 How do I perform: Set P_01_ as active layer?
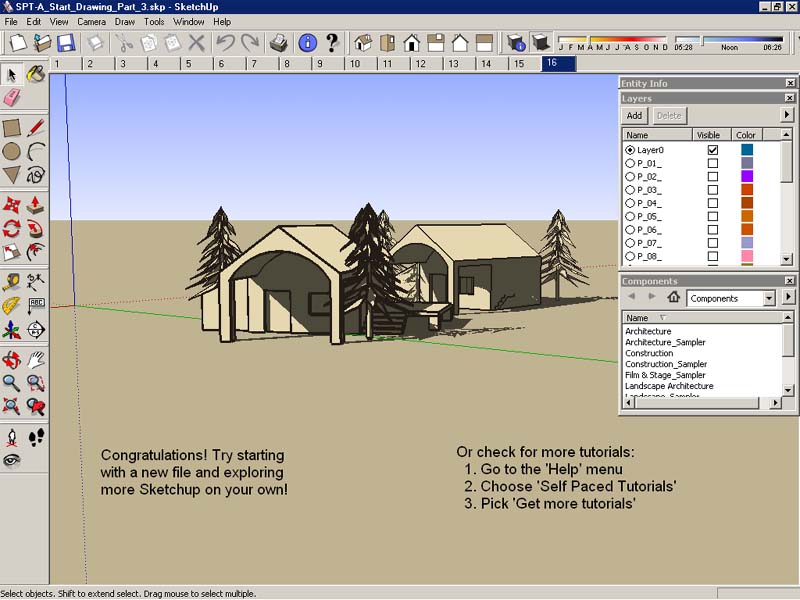[630, 163]
